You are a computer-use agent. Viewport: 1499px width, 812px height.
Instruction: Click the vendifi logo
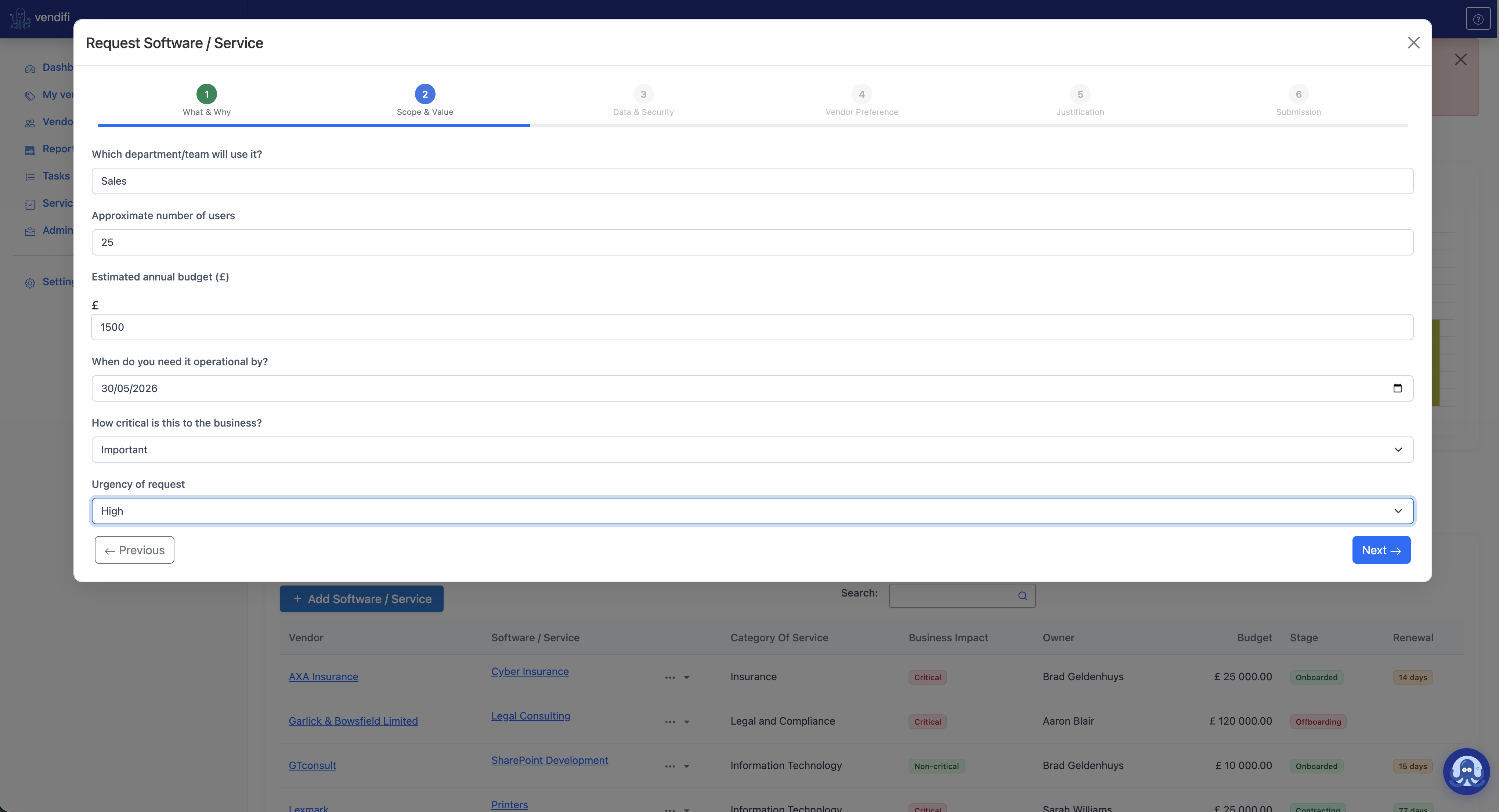40,18
